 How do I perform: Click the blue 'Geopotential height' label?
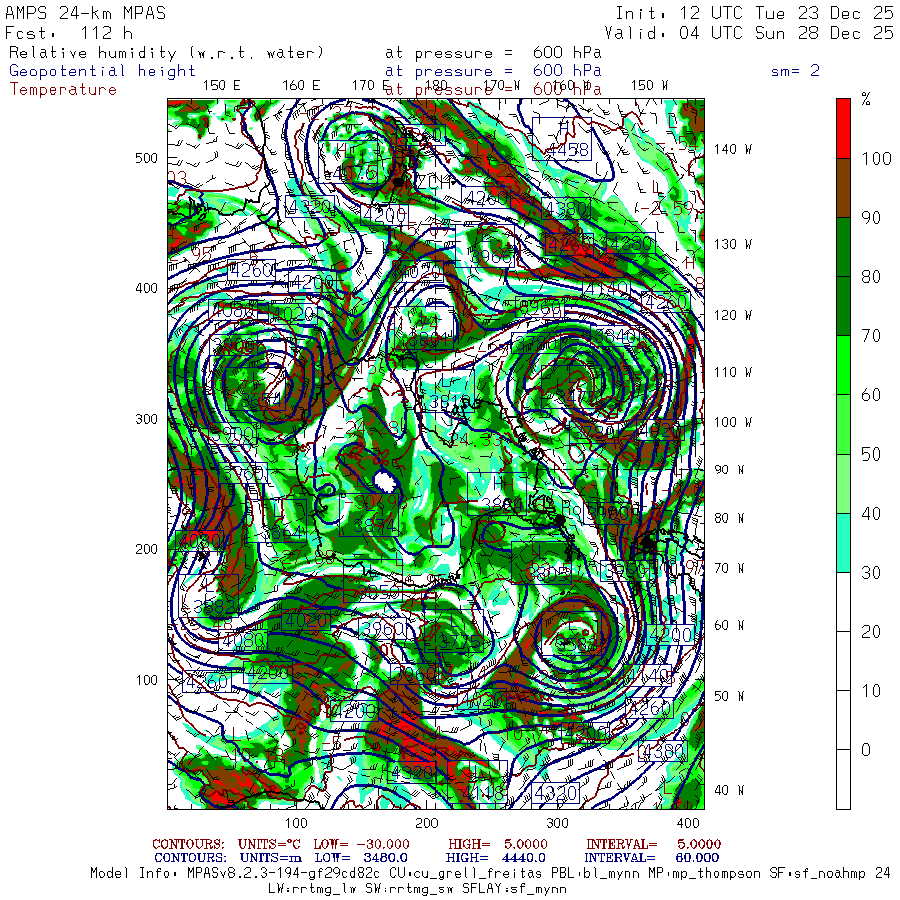click(102, 71)
